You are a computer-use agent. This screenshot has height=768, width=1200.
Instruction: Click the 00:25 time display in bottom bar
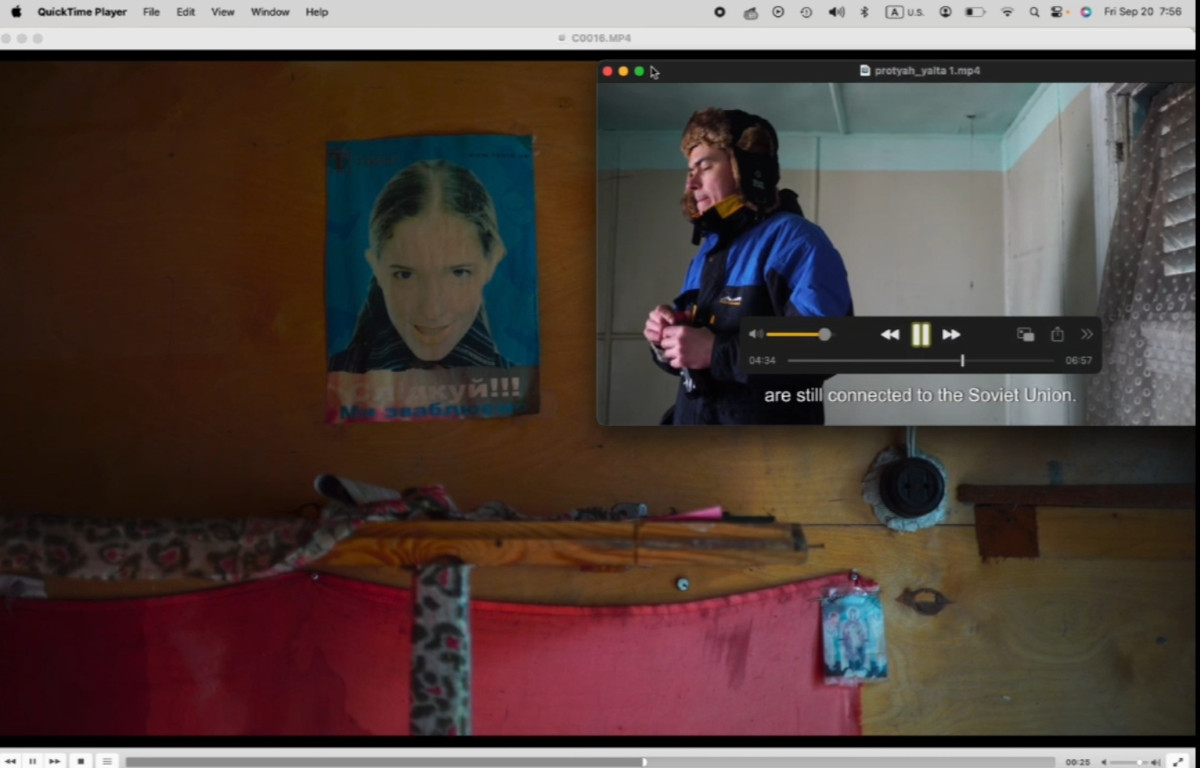(1077, 762)
